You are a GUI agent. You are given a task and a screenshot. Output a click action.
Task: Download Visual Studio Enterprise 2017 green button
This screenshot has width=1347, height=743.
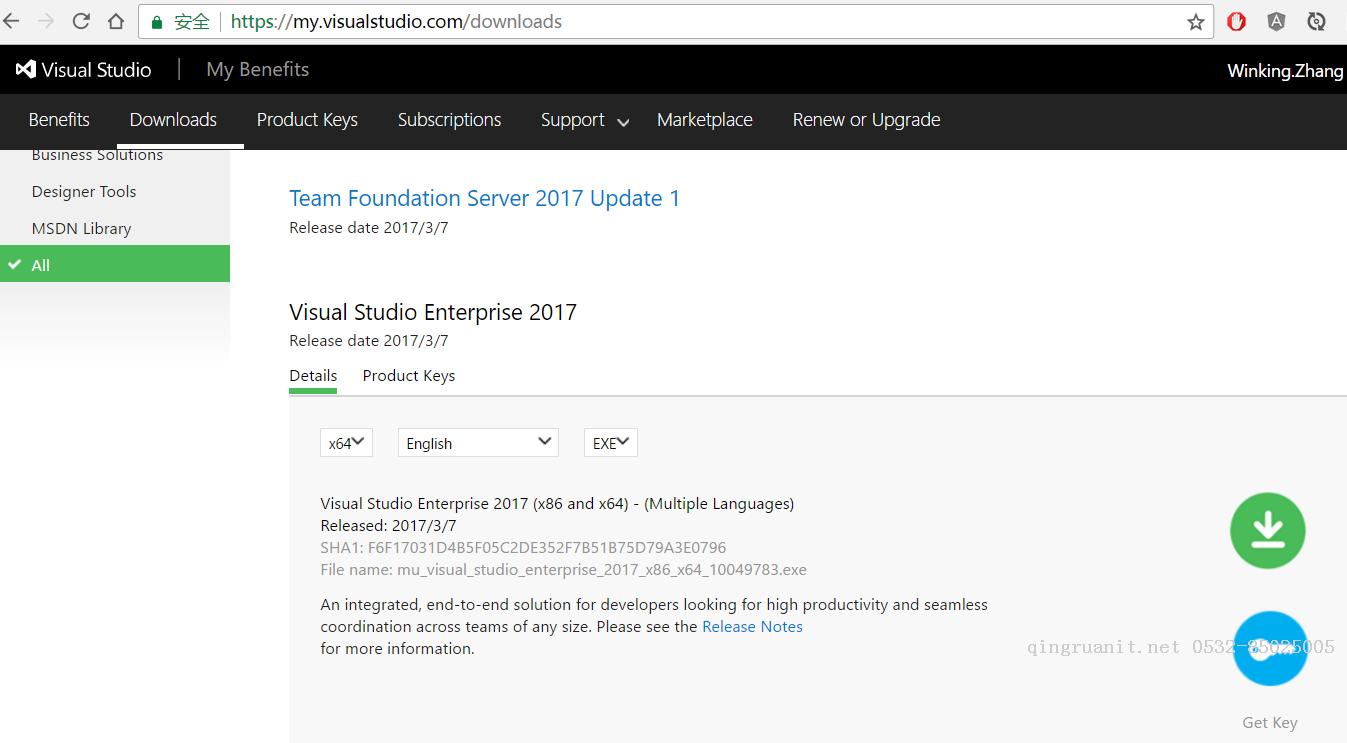1268,530
